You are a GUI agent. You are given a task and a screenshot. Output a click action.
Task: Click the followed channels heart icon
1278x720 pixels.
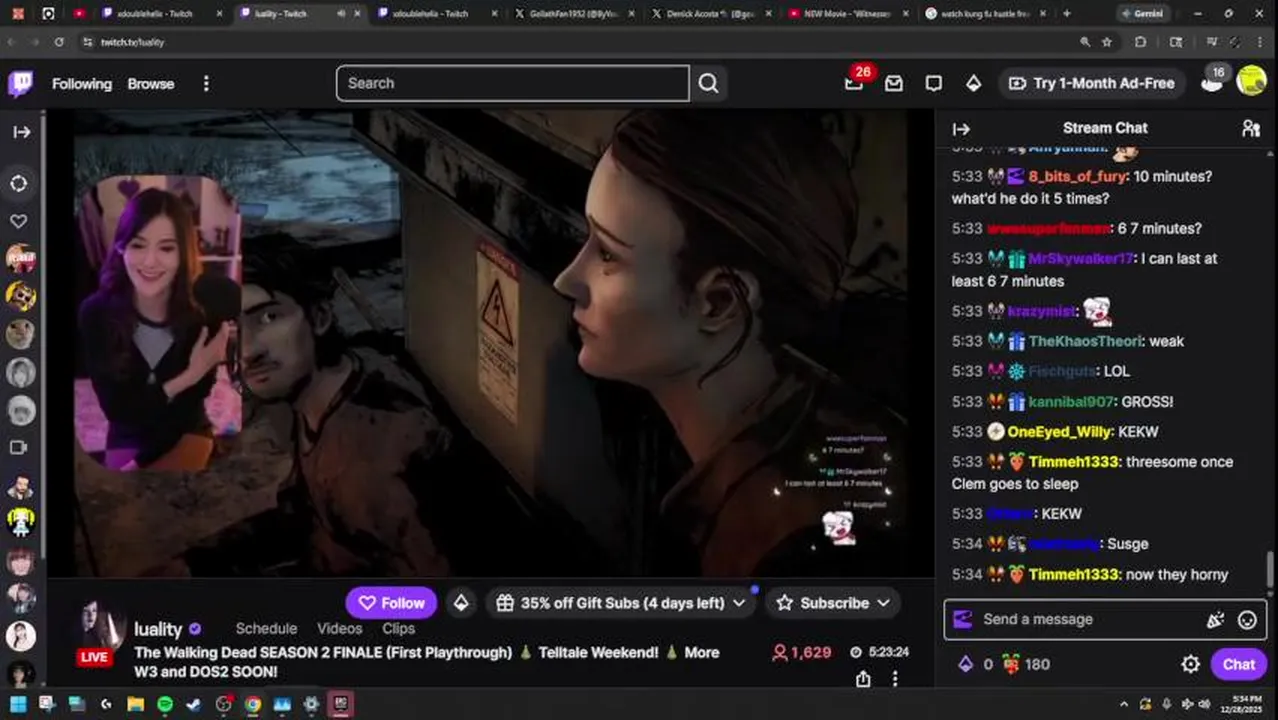point(19,221)
